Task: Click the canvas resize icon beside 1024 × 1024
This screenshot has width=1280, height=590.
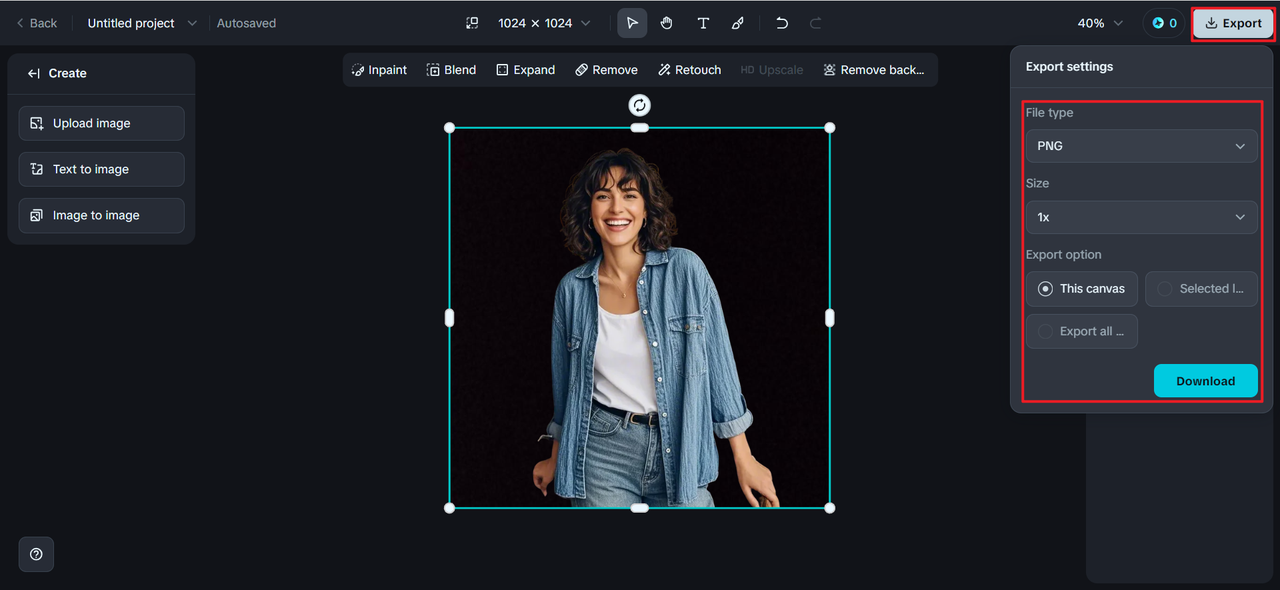Action: tap(473, 23)
